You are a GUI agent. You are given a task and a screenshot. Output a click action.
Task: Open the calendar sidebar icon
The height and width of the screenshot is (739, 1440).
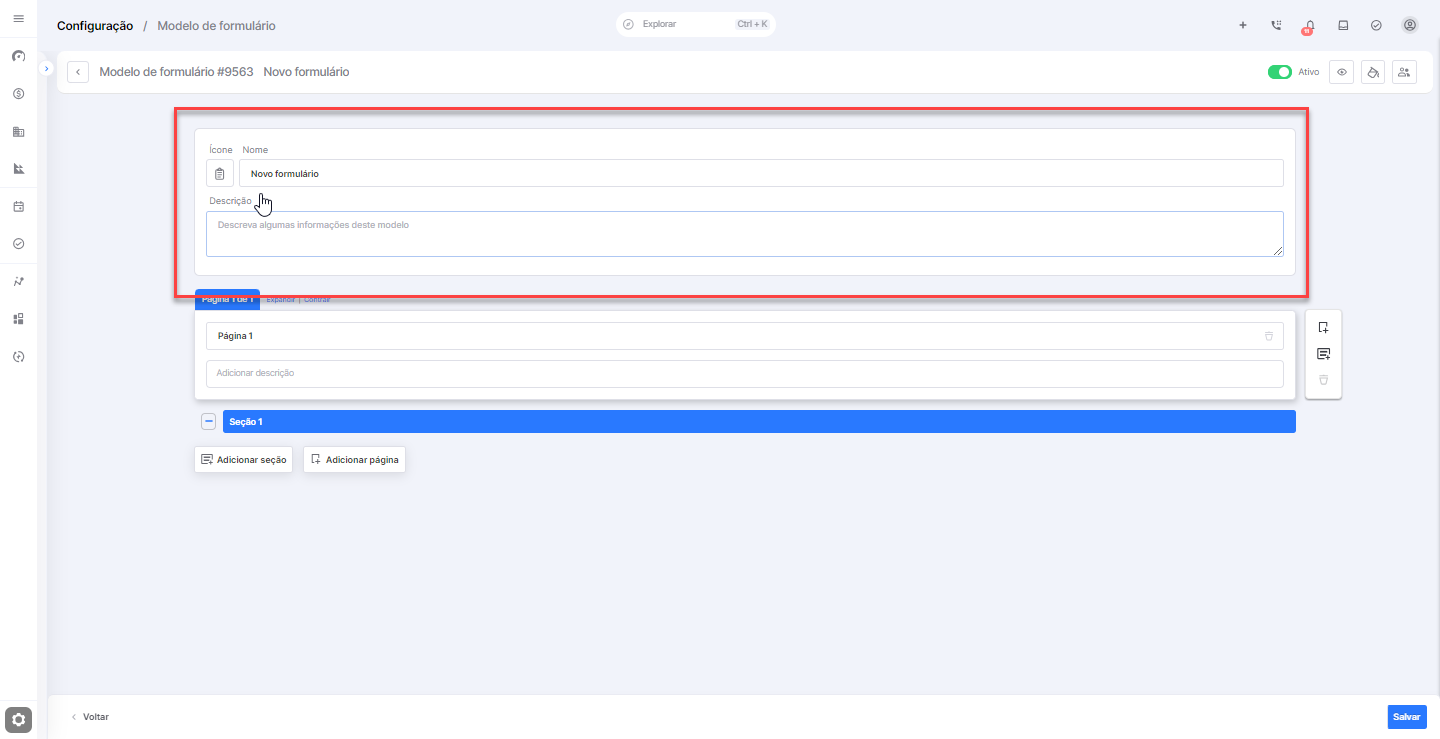18,207
